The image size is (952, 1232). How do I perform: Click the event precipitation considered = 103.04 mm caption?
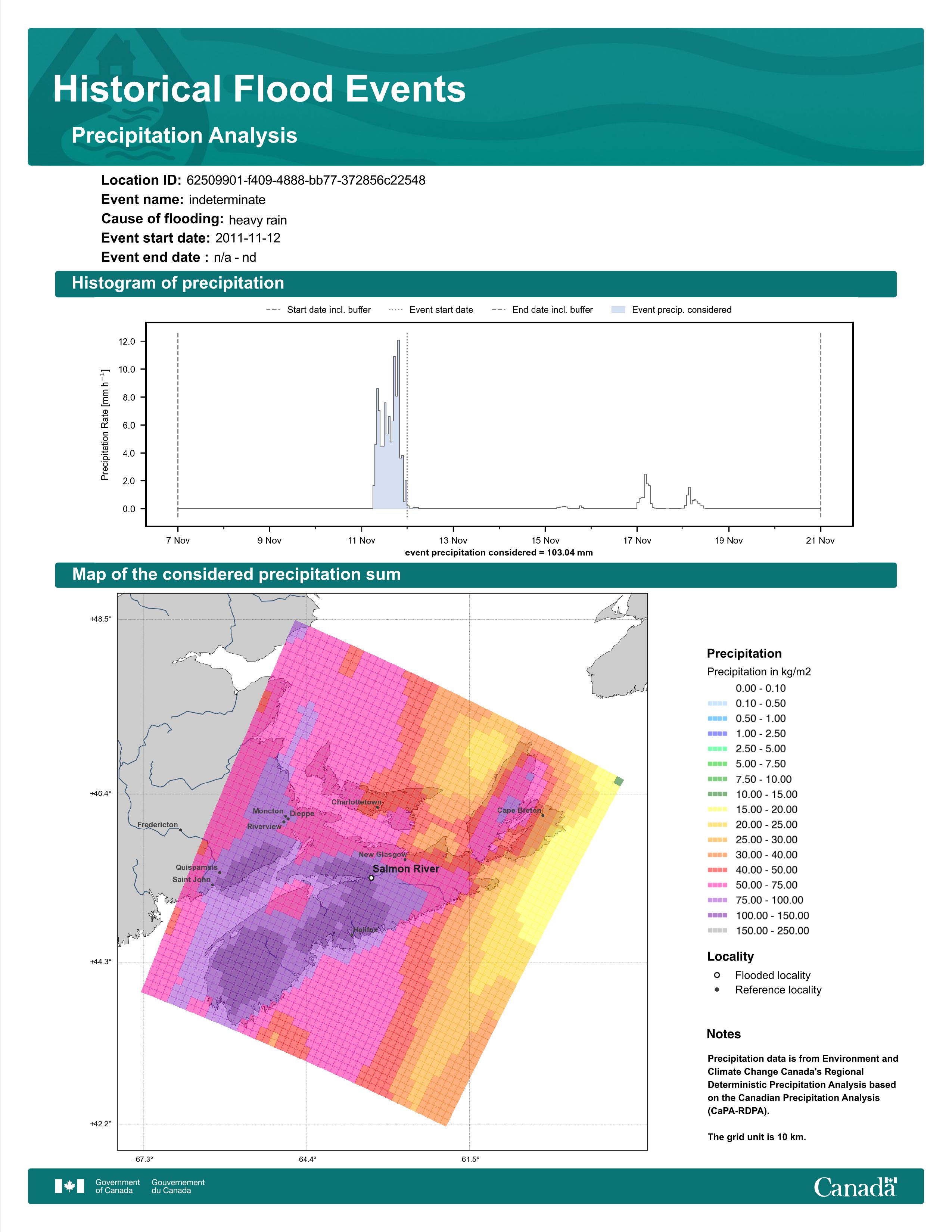[x=498, y=553]
